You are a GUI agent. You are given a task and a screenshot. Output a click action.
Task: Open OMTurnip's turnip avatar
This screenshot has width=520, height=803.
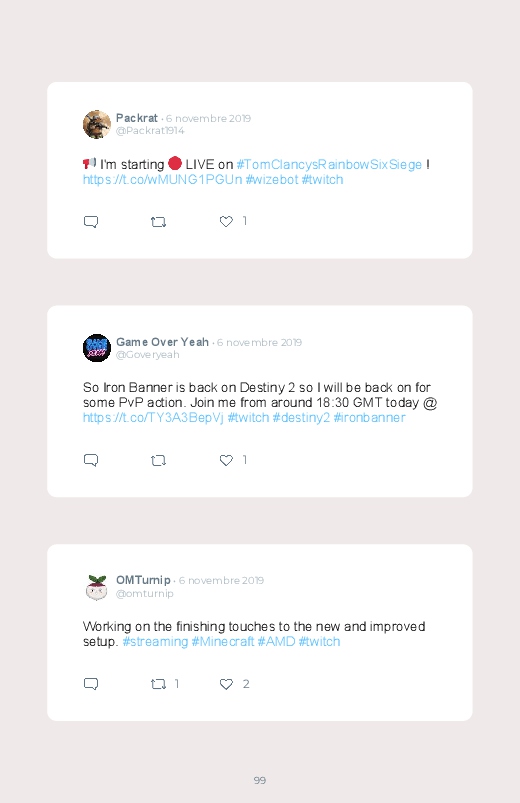point(97,587)
